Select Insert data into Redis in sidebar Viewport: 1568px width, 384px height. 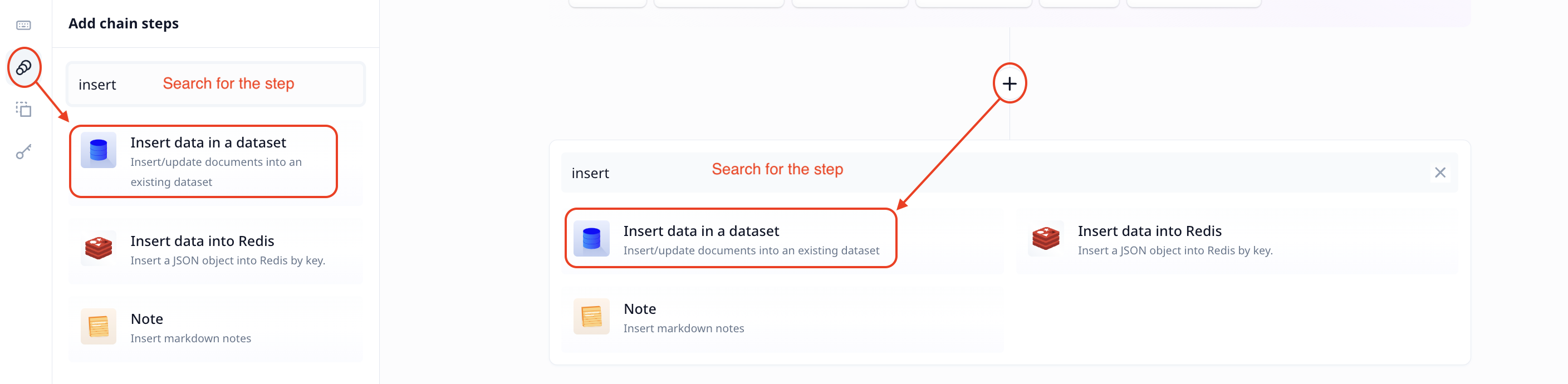215,251
